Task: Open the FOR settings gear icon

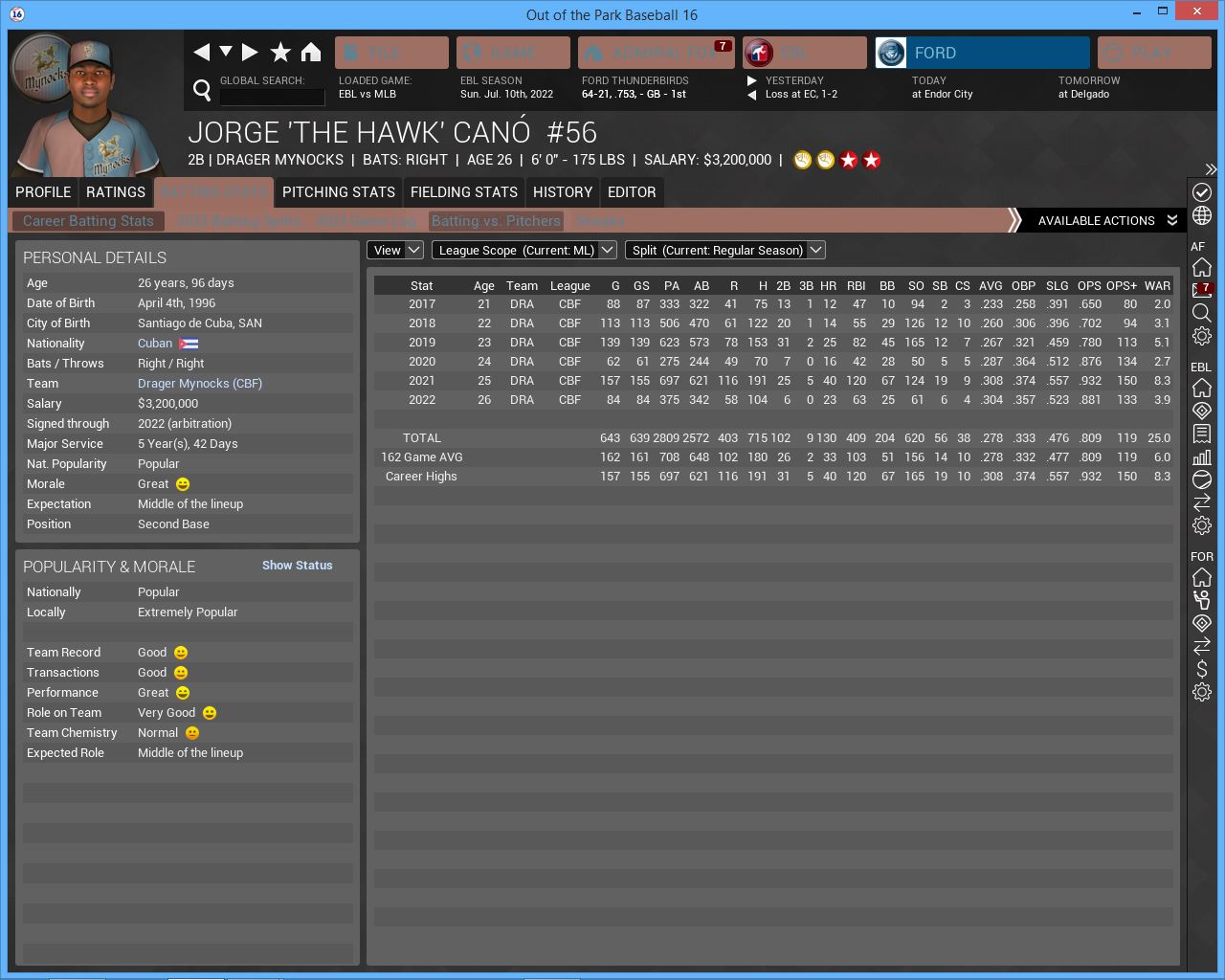Action: 1202,692
